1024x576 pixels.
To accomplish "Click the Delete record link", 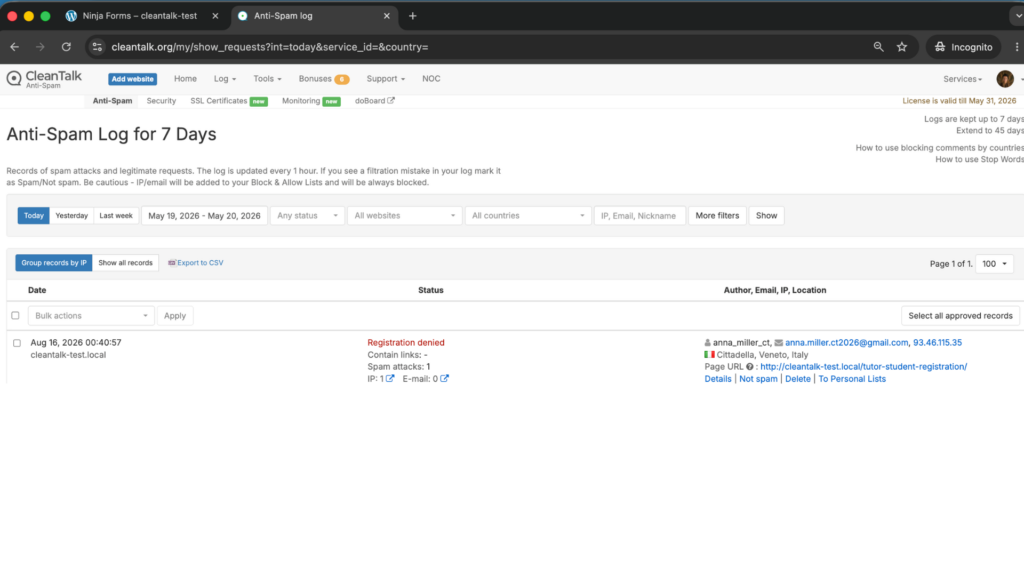I will (797, 379).
